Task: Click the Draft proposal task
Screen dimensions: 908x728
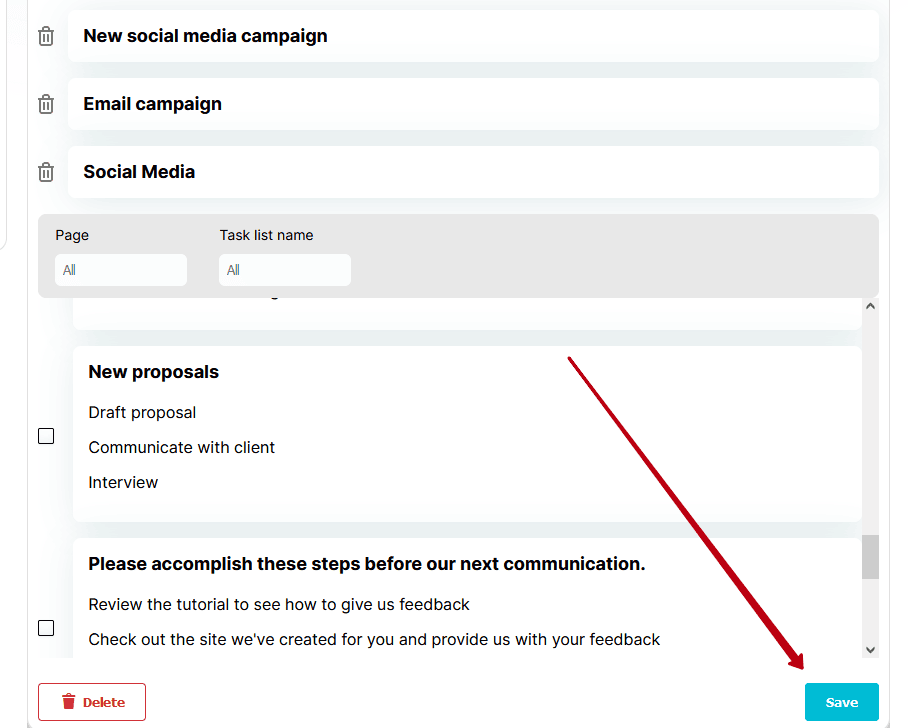Action: click(x=142, y=412)
